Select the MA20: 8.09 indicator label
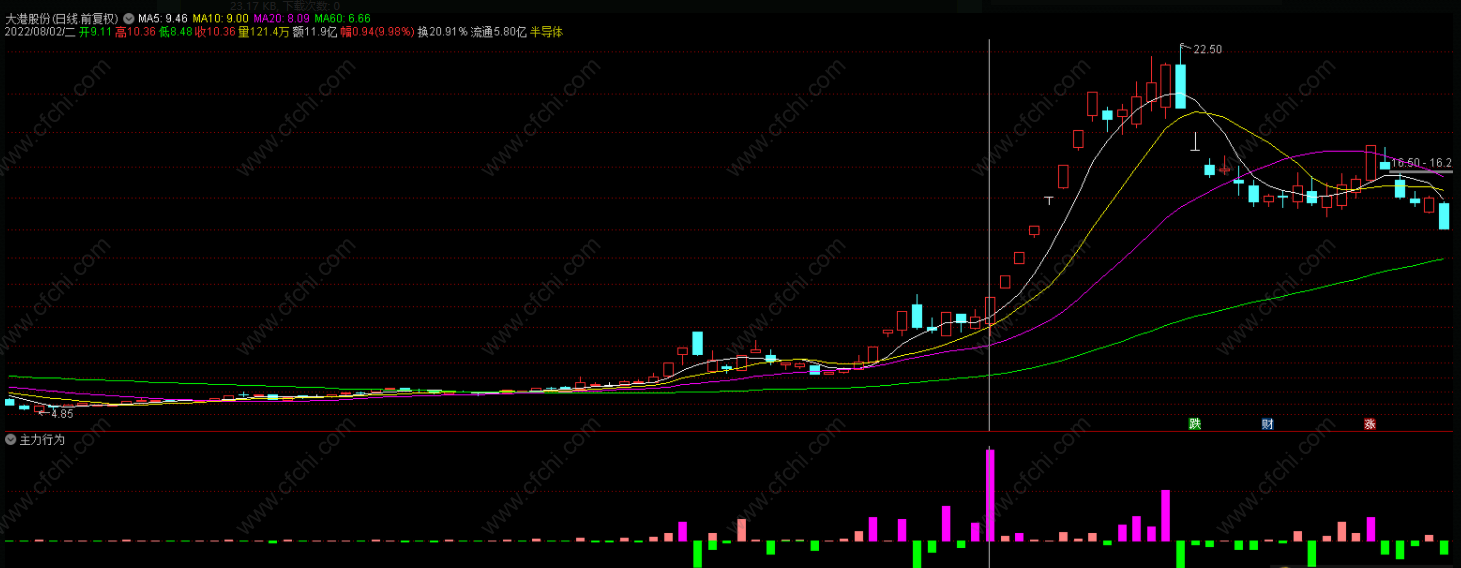 pyautogui.click(x=281, y=19)
